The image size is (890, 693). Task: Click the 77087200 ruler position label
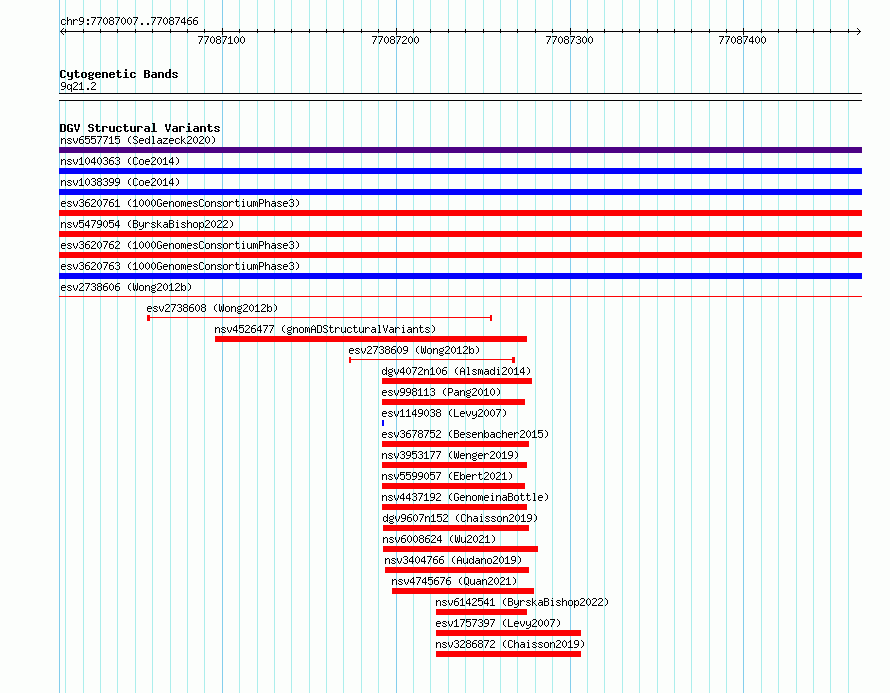point(396,40)
